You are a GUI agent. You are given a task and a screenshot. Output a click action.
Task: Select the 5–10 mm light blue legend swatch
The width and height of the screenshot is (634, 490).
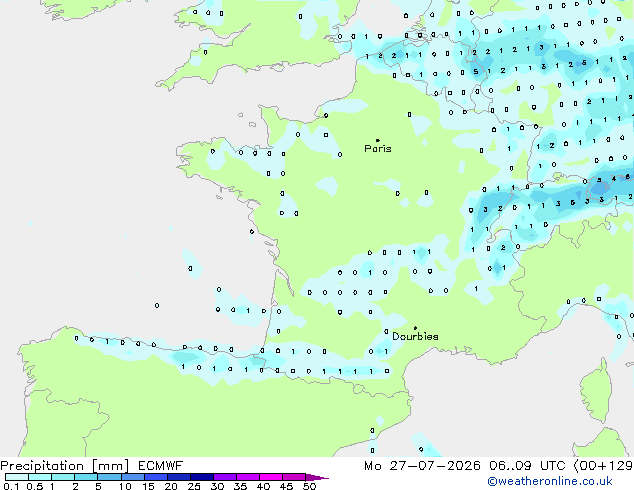click(x=110, y=477)
